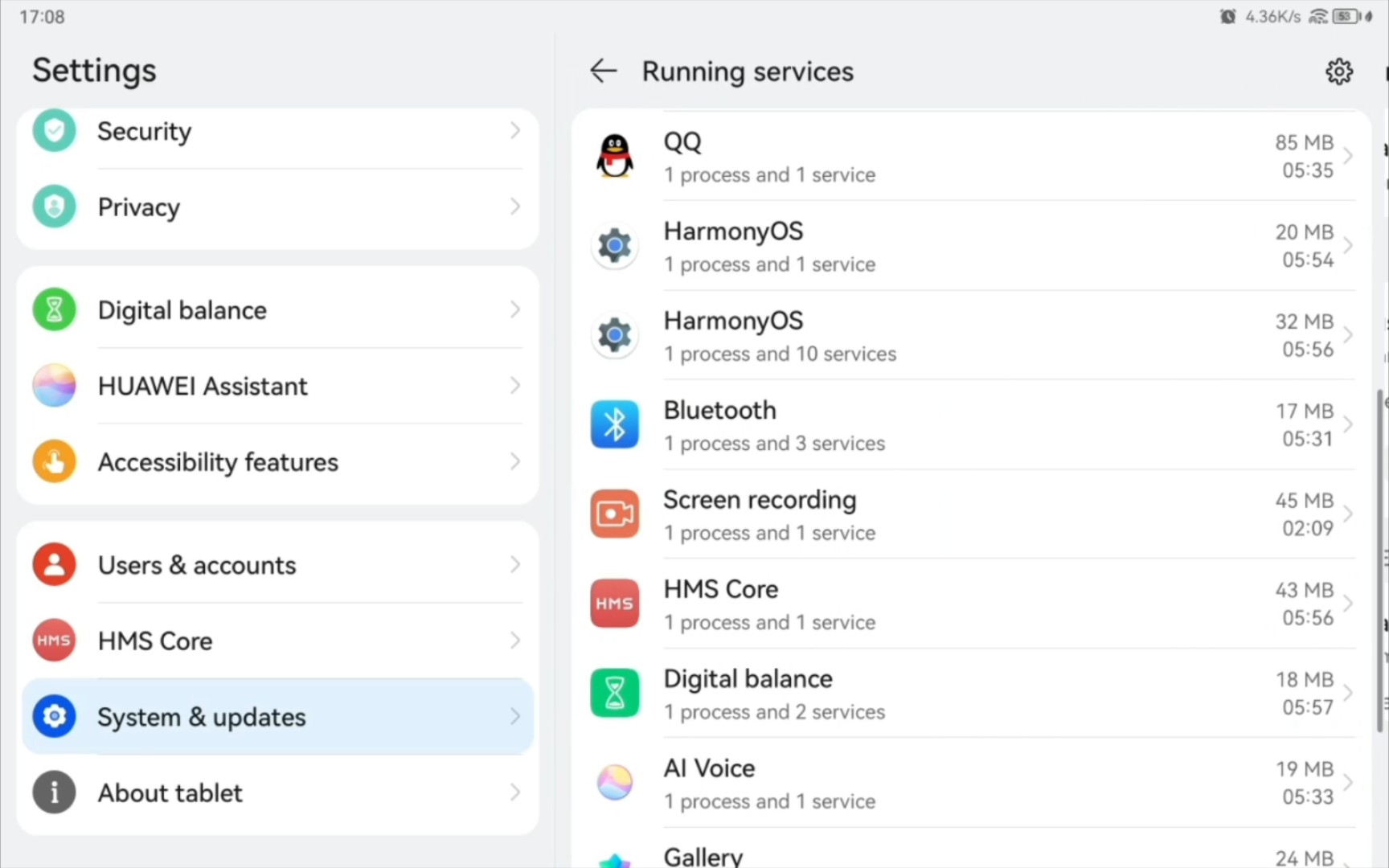
Task: Tap the red HMS Core icon in services list
Action: click(615, 603)
